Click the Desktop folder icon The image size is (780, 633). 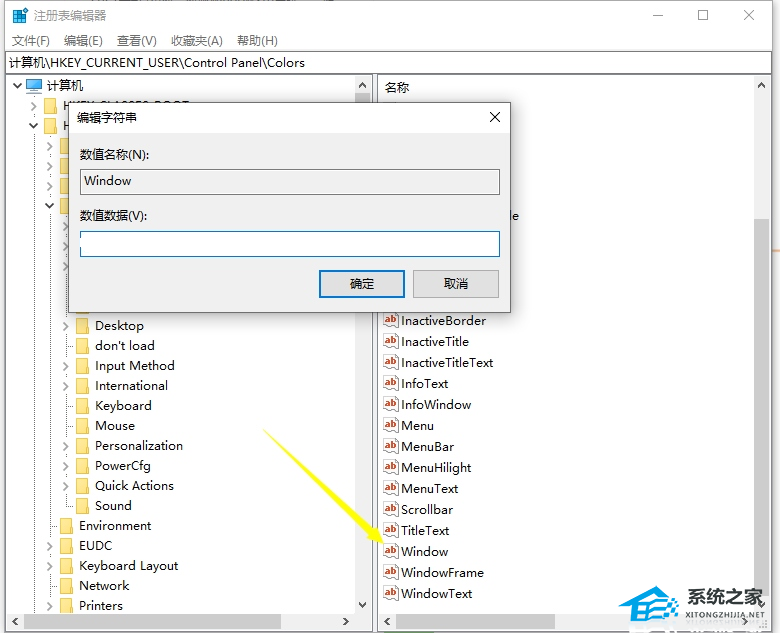pos(83,326)
